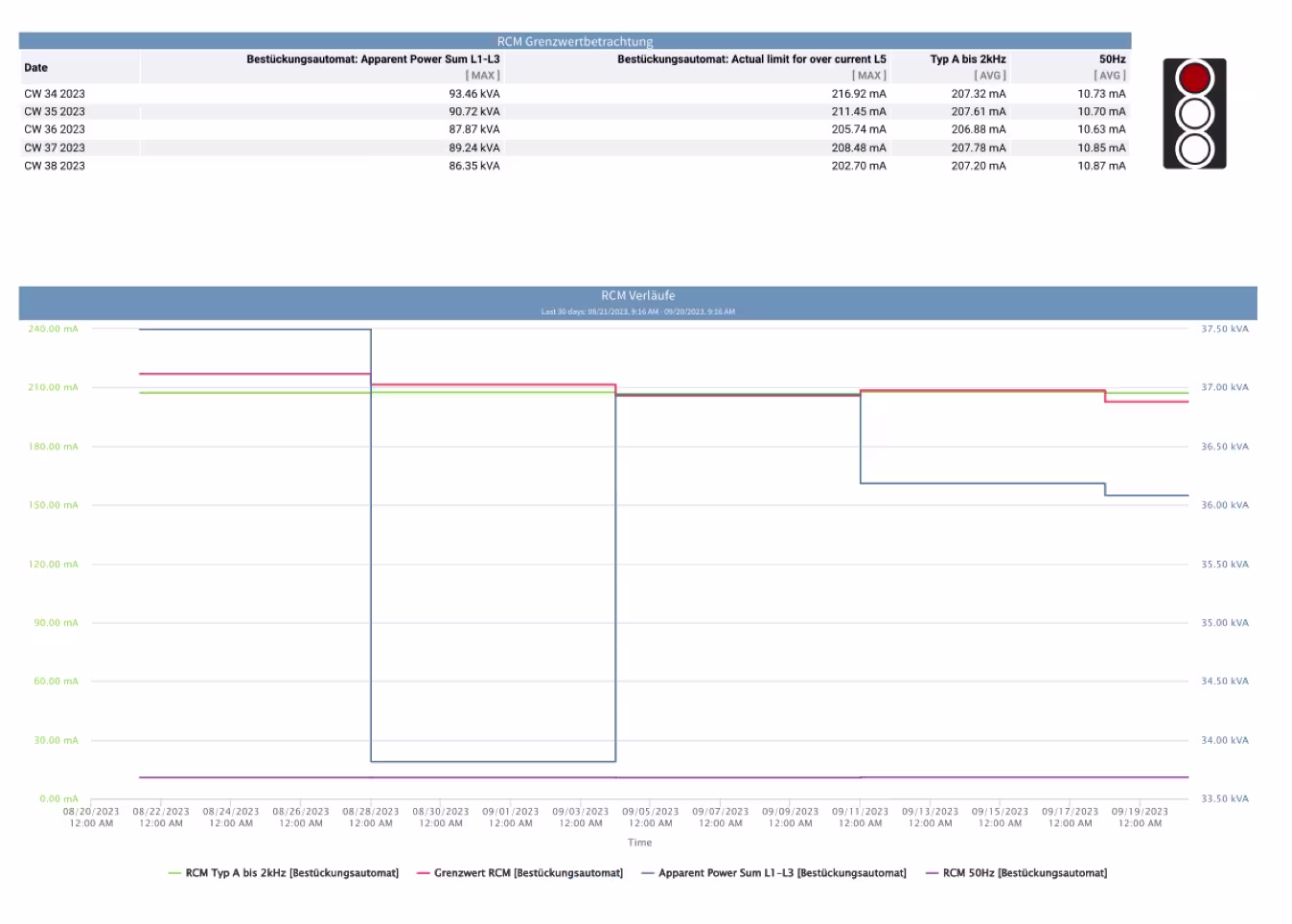Click the green line marker for RCM Typ A legend

click(x=174, y=873)
